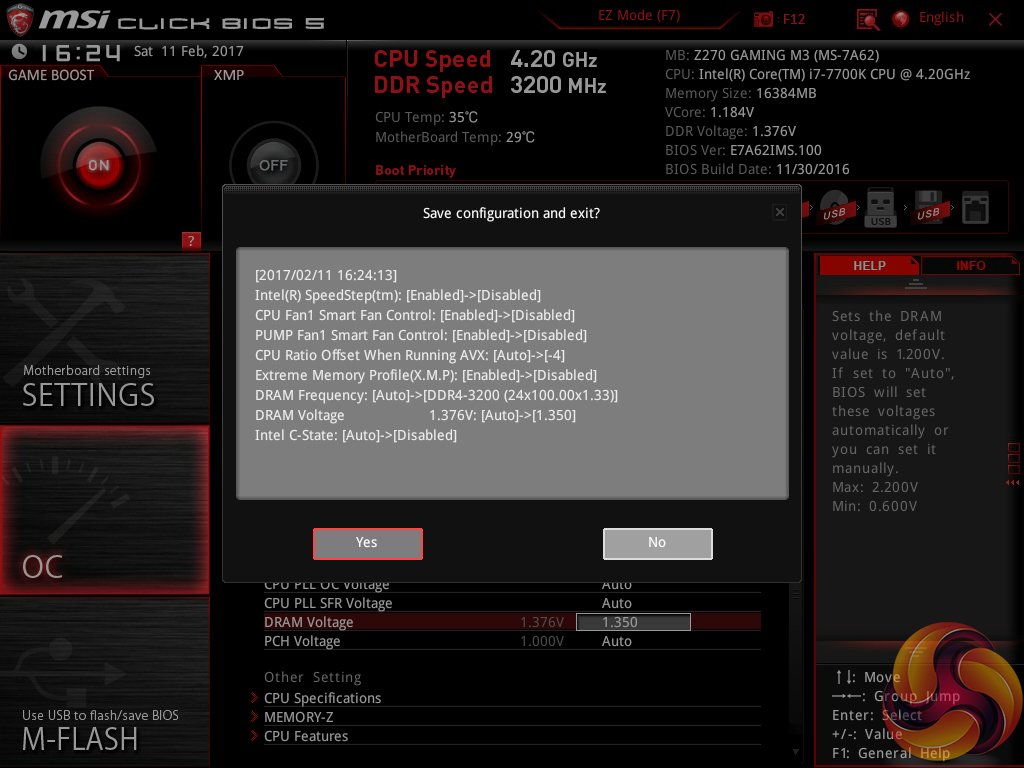Click the down arrow at the settings list bottom
The image size is (1024, 768).
point(795,752)
